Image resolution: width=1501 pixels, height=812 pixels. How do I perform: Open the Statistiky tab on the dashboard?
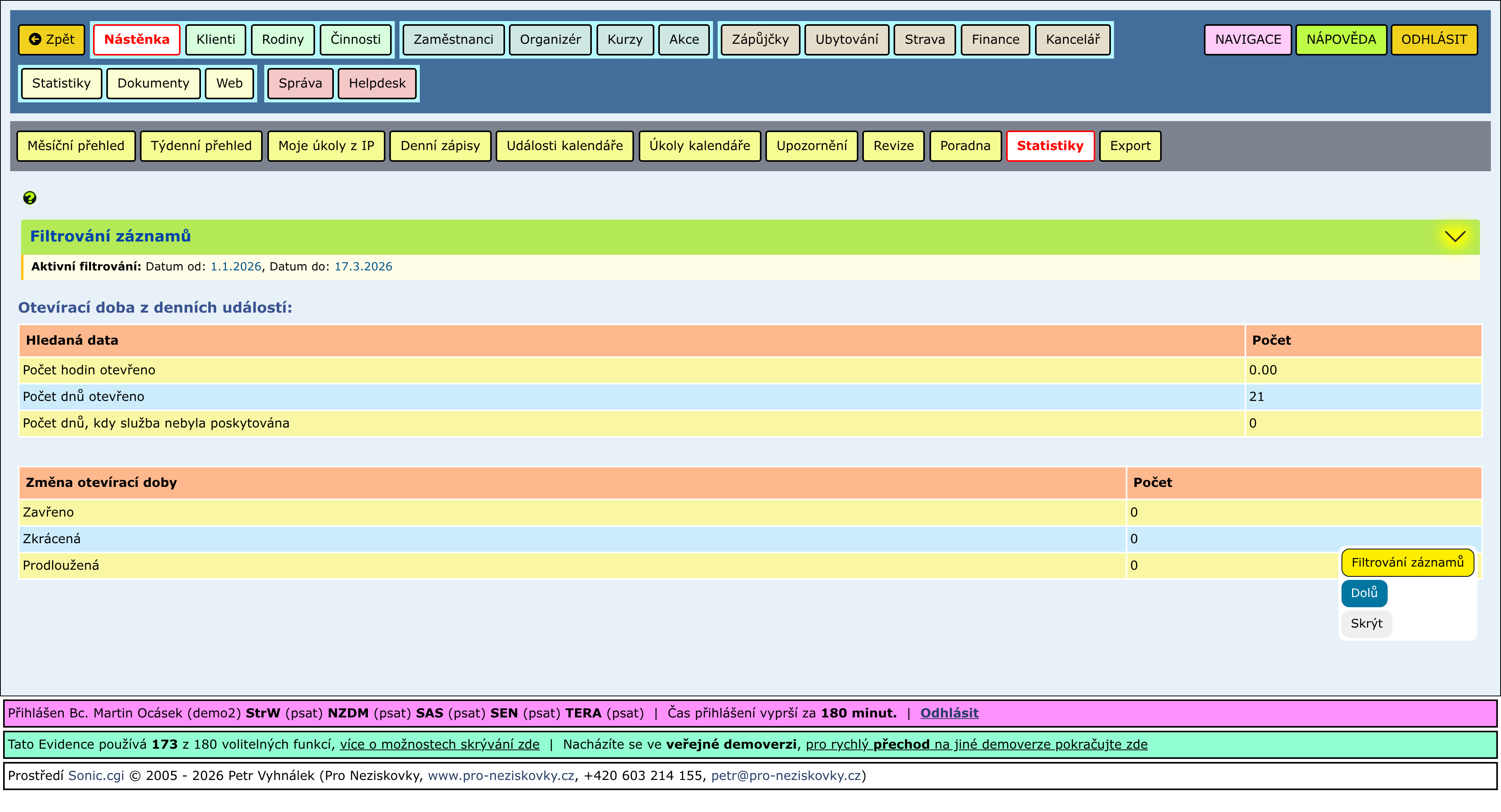(x=1050, y=146)
